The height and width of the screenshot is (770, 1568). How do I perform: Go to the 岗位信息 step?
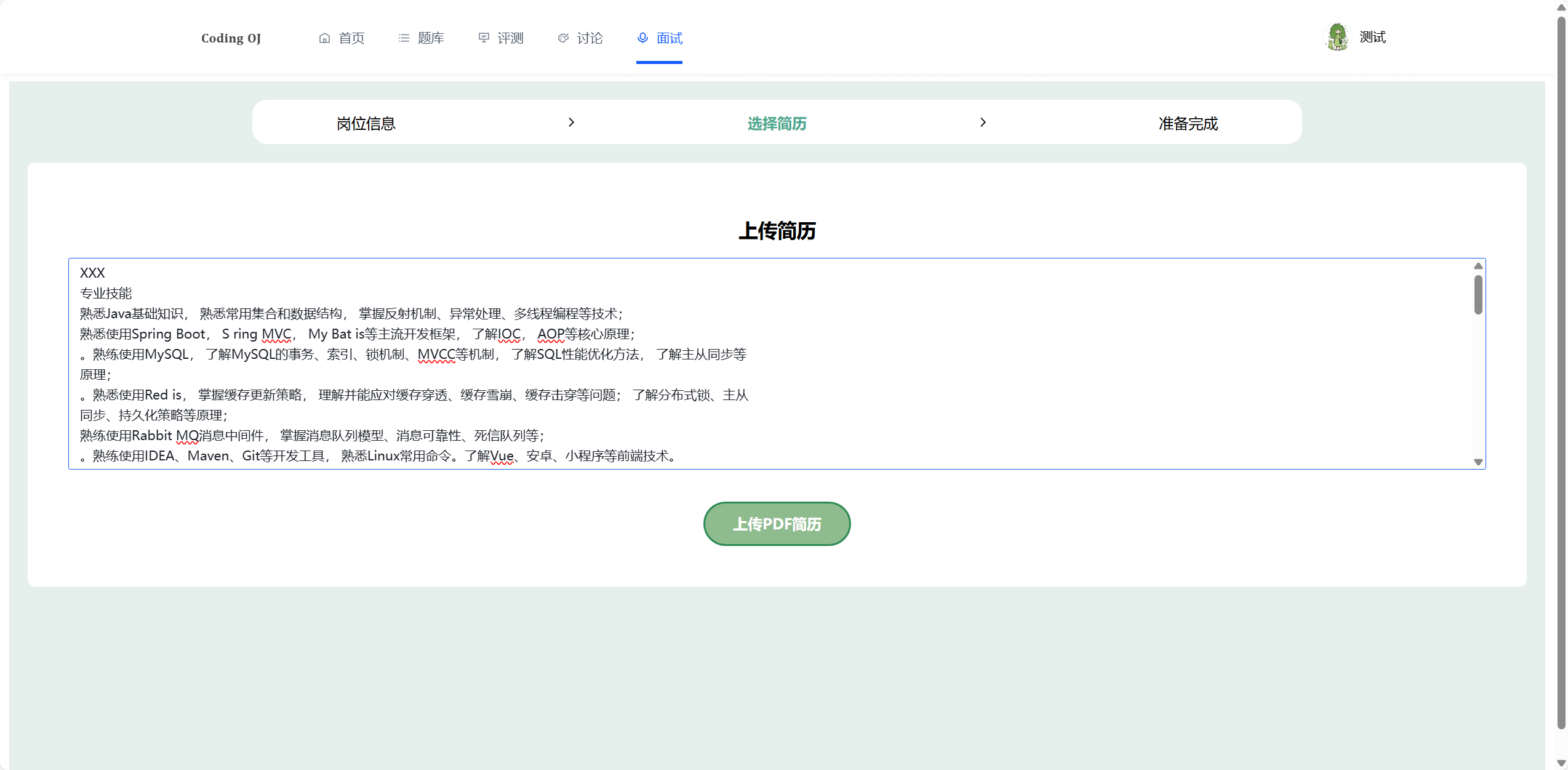click(x=366, y=123)
